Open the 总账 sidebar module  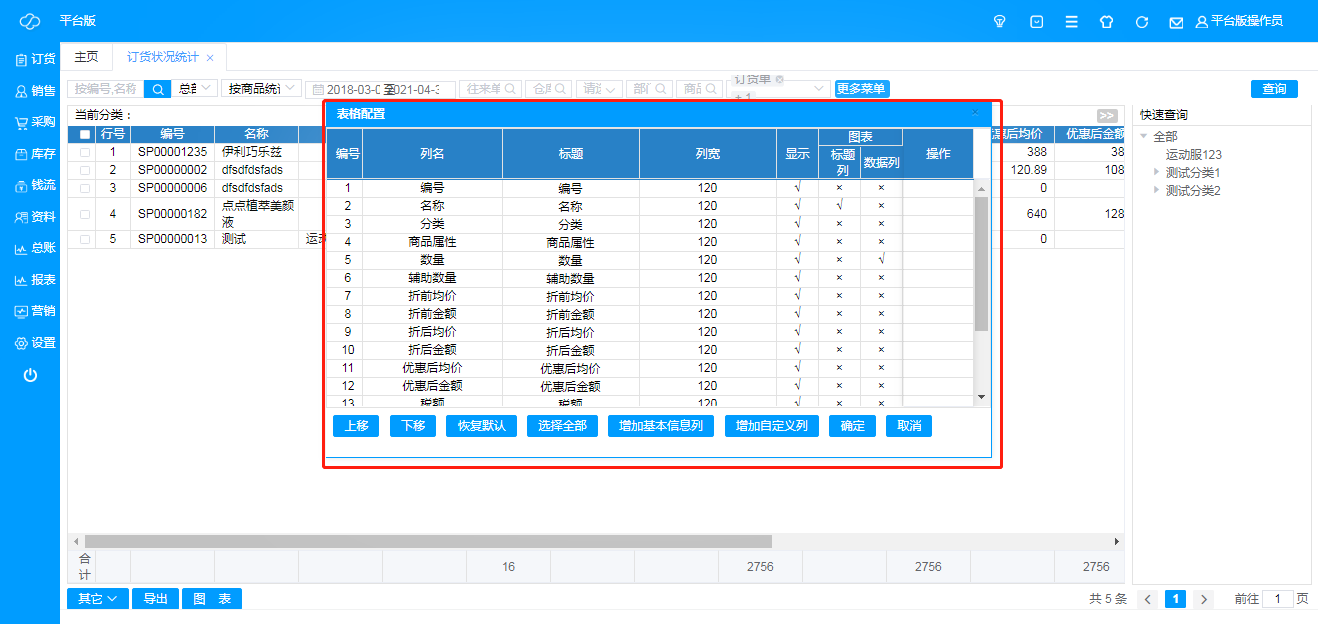pyautogui.click(x=34, y=248)
